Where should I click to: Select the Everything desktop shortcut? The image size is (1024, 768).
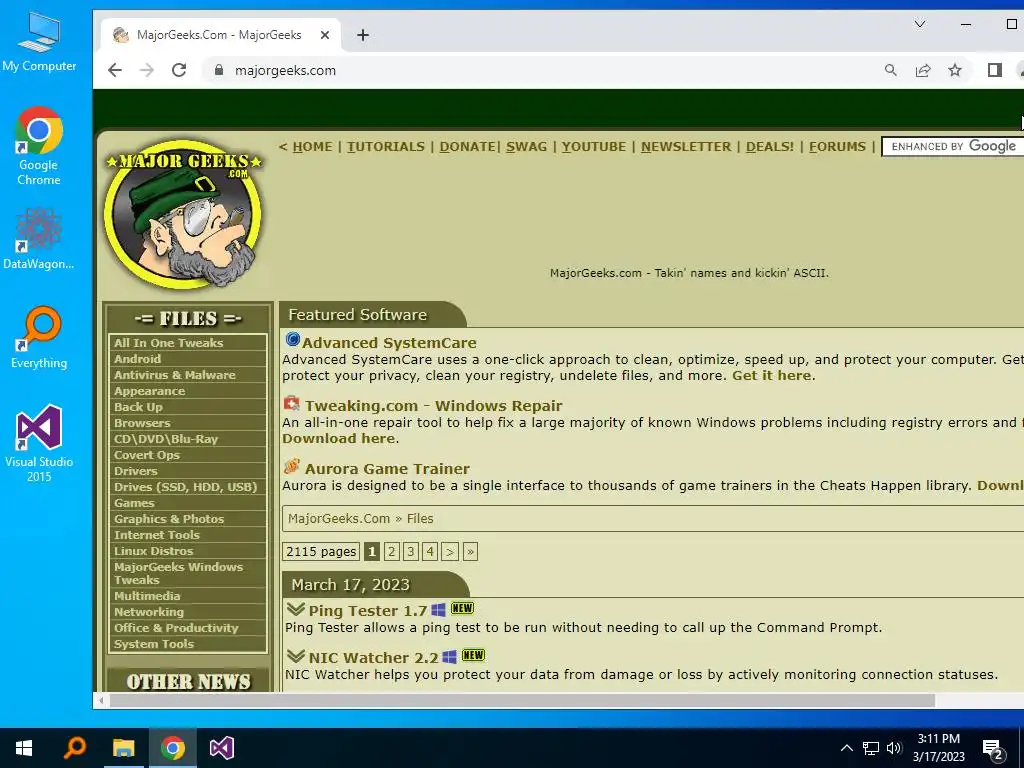pyautogui.click(x=39, y=338)
